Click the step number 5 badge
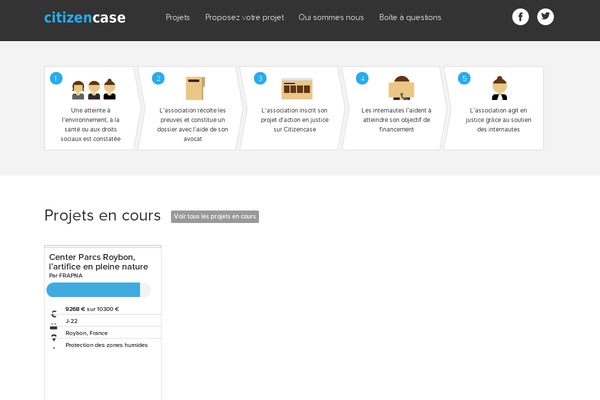 (x=464, y=78)
